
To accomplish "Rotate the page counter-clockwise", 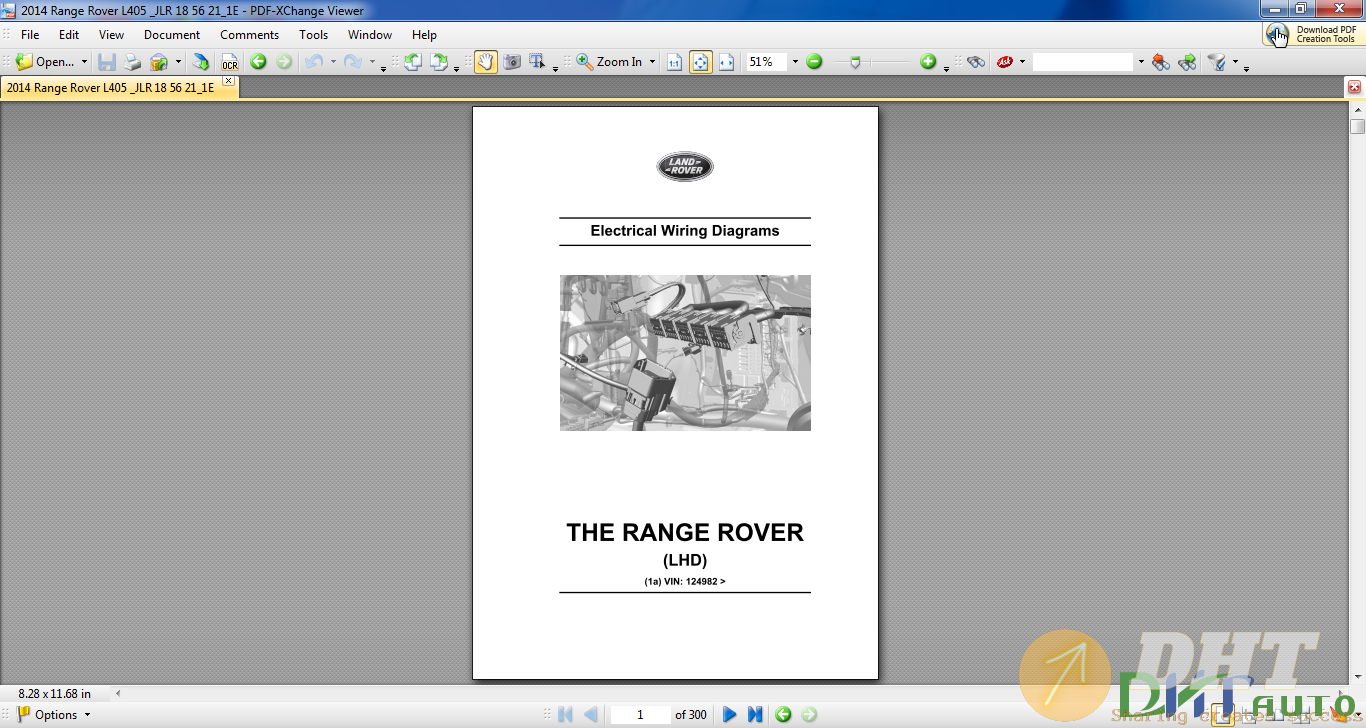I will (412, 62).
